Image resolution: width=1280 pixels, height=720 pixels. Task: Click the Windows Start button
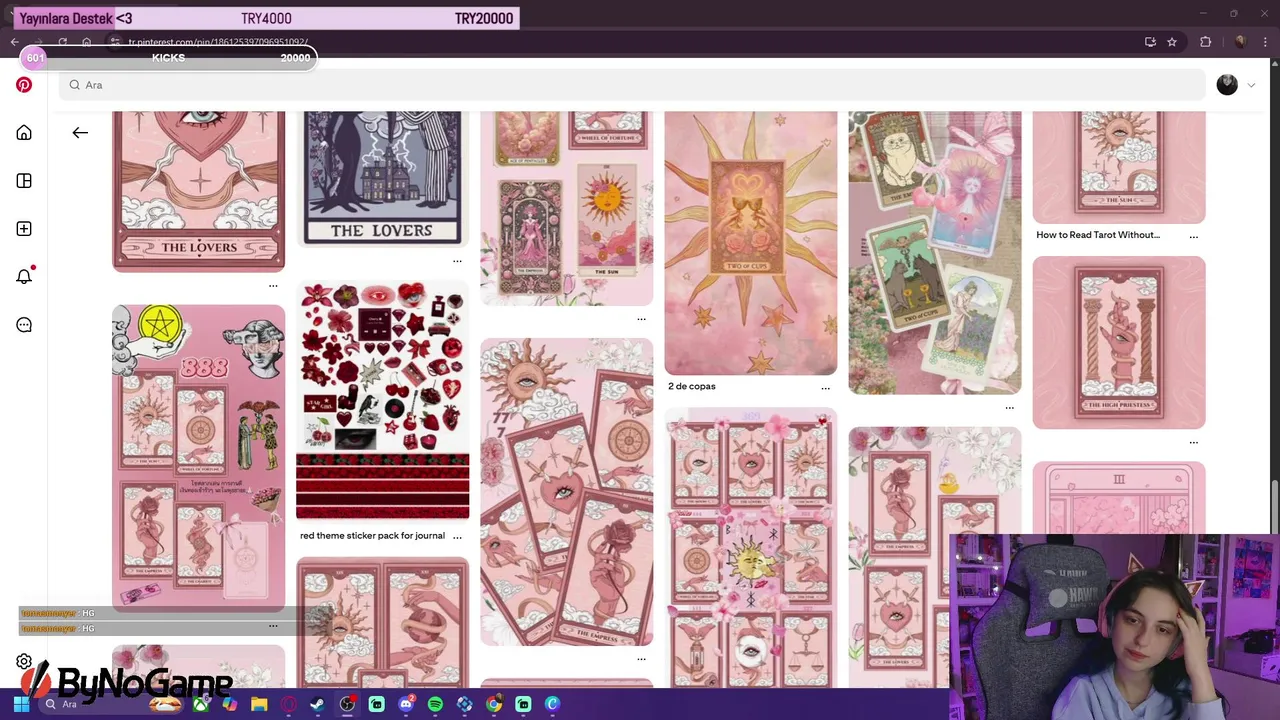click(x=21, y=704)
